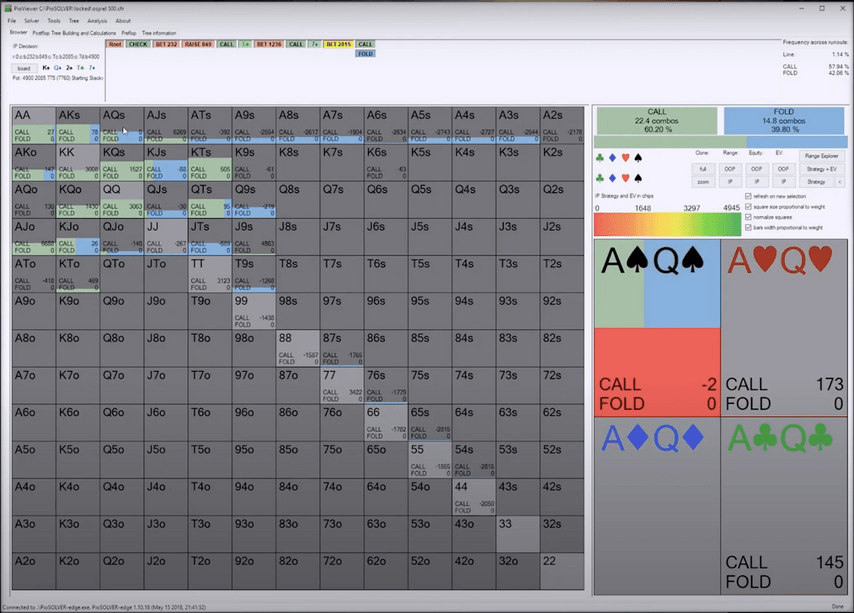854x613 pixels.
Task: Click the Clone full button
Action: (x=703, y=169)
